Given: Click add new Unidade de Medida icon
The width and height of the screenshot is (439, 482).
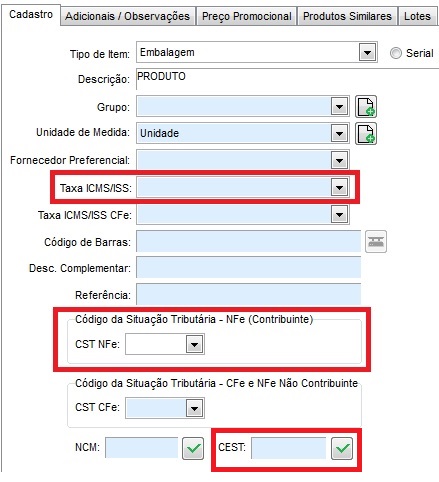Looking at the screenshot, I should (x=366, y=133).
